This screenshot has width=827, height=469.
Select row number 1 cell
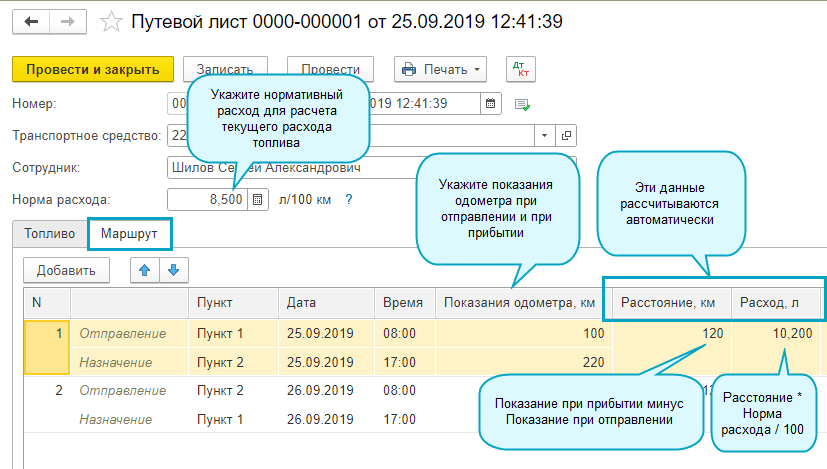pos(47,348)
